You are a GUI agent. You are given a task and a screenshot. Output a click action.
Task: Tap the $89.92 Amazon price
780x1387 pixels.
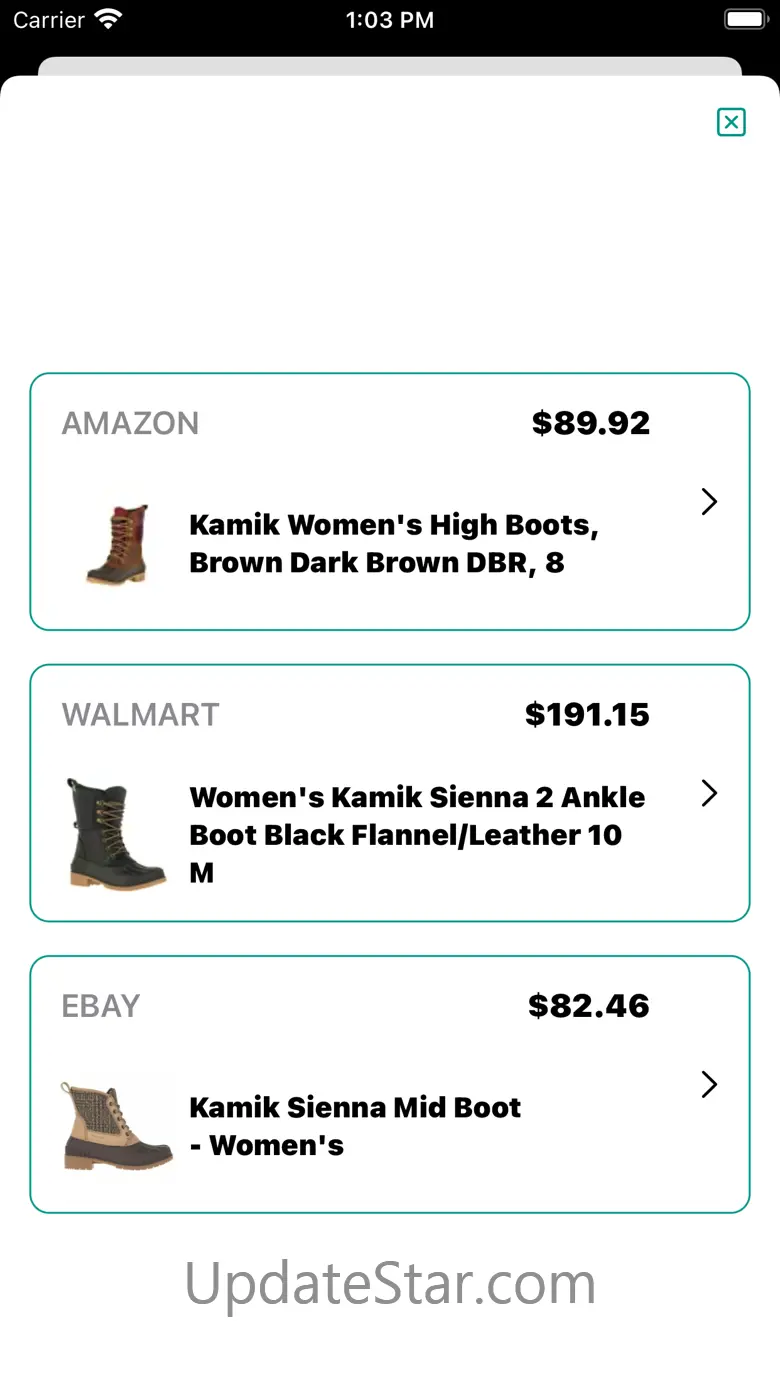click(590, 423)
